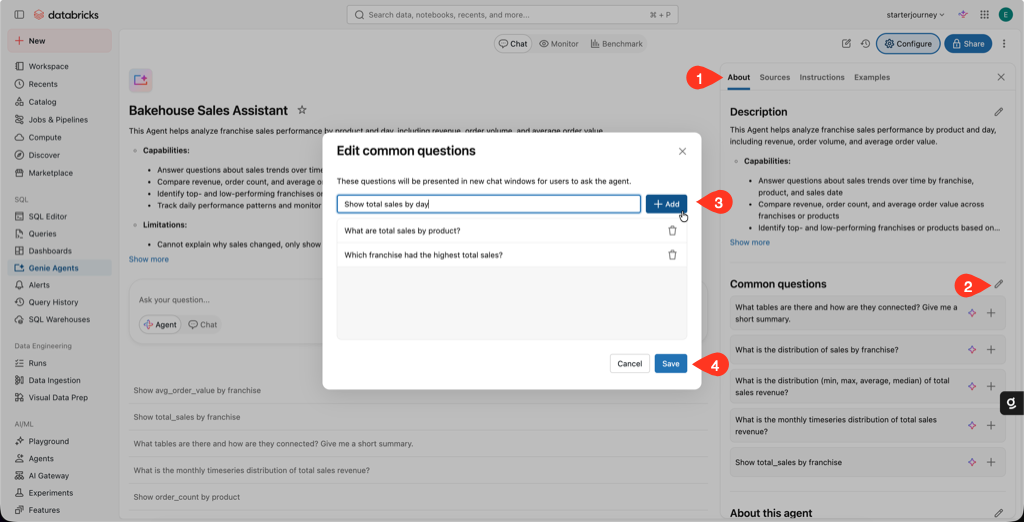The image size is (1024, 522).
Task: Edit the Description with pencil icon
Action: [999, 112]
